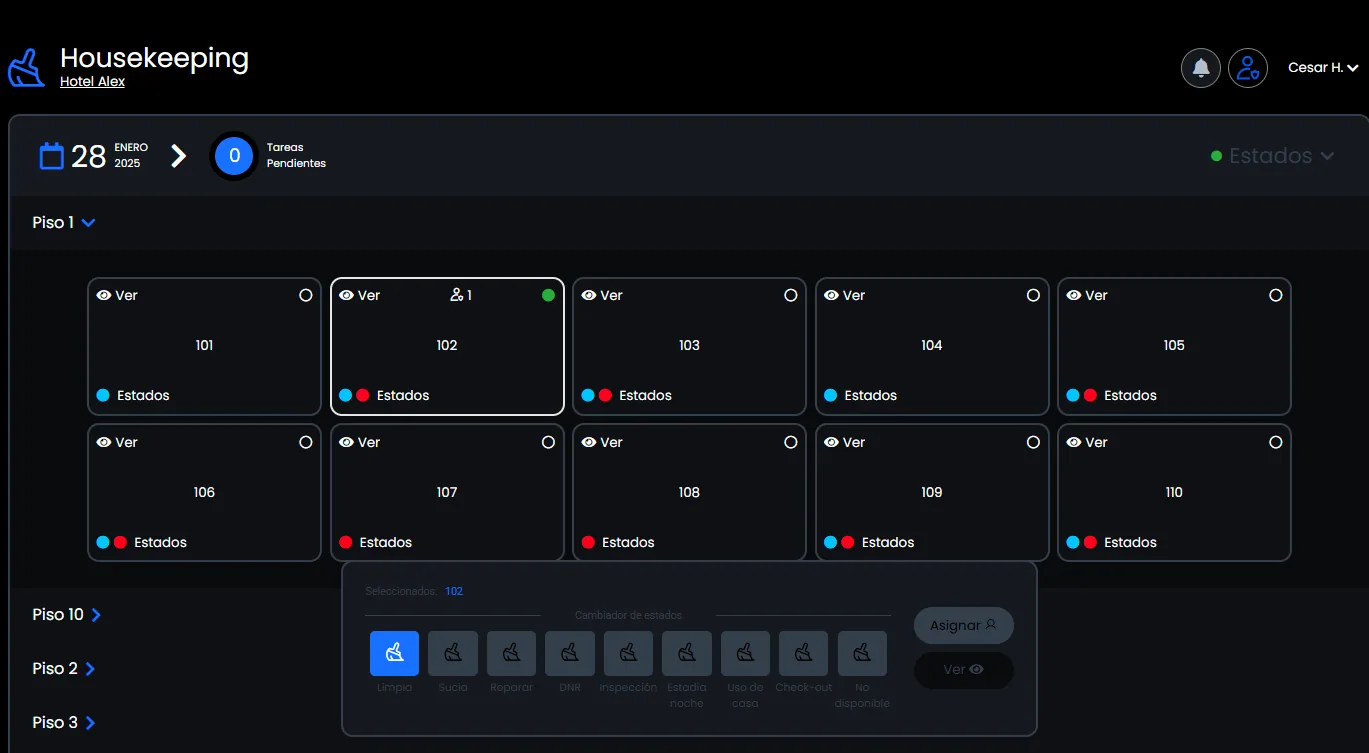
Task: View room 109 via its eye Ver toggle
Action: coord(844,442)
